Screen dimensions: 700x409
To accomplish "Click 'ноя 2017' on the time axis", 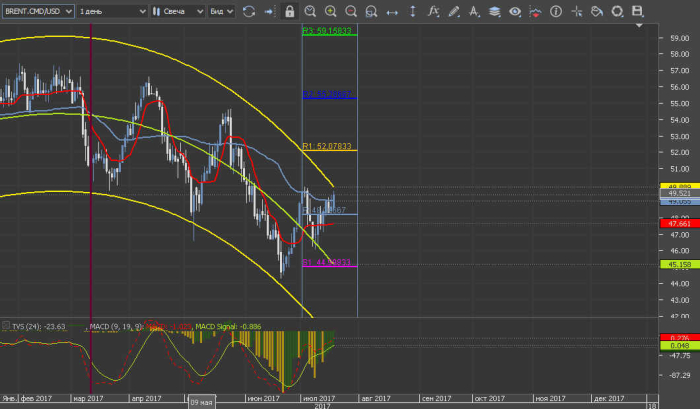I will [550, 398].
